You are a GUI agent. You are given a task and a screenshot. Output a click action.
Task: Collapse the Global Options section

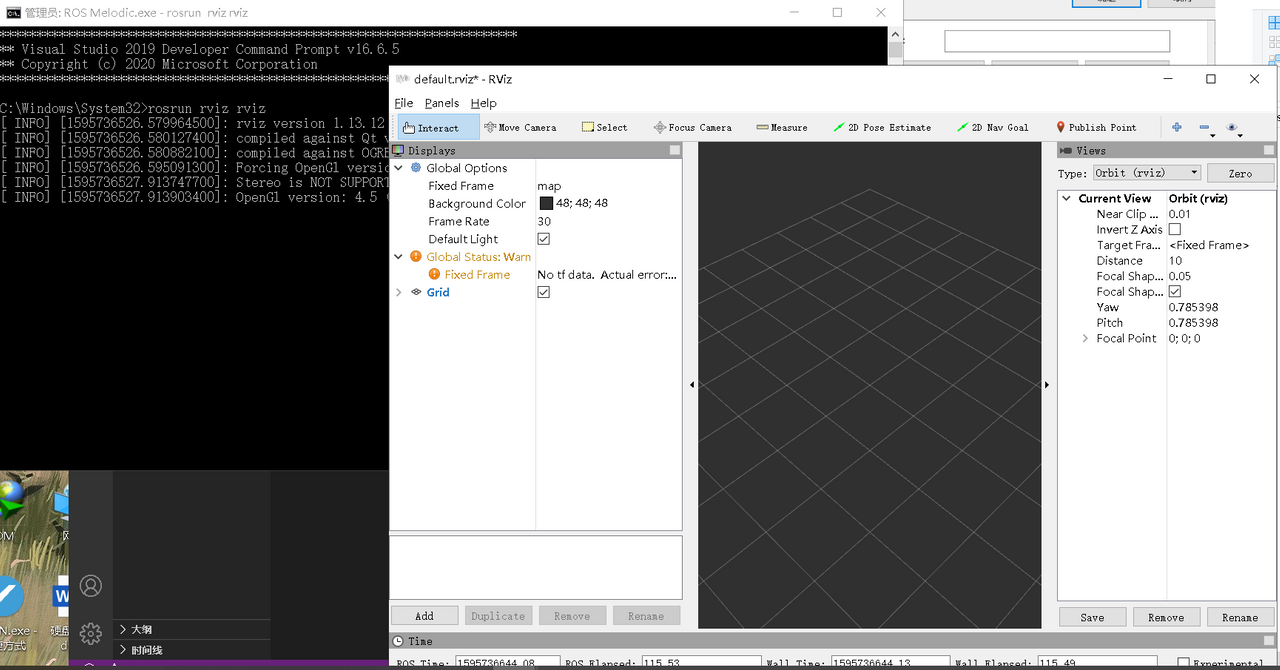(396, 168)
